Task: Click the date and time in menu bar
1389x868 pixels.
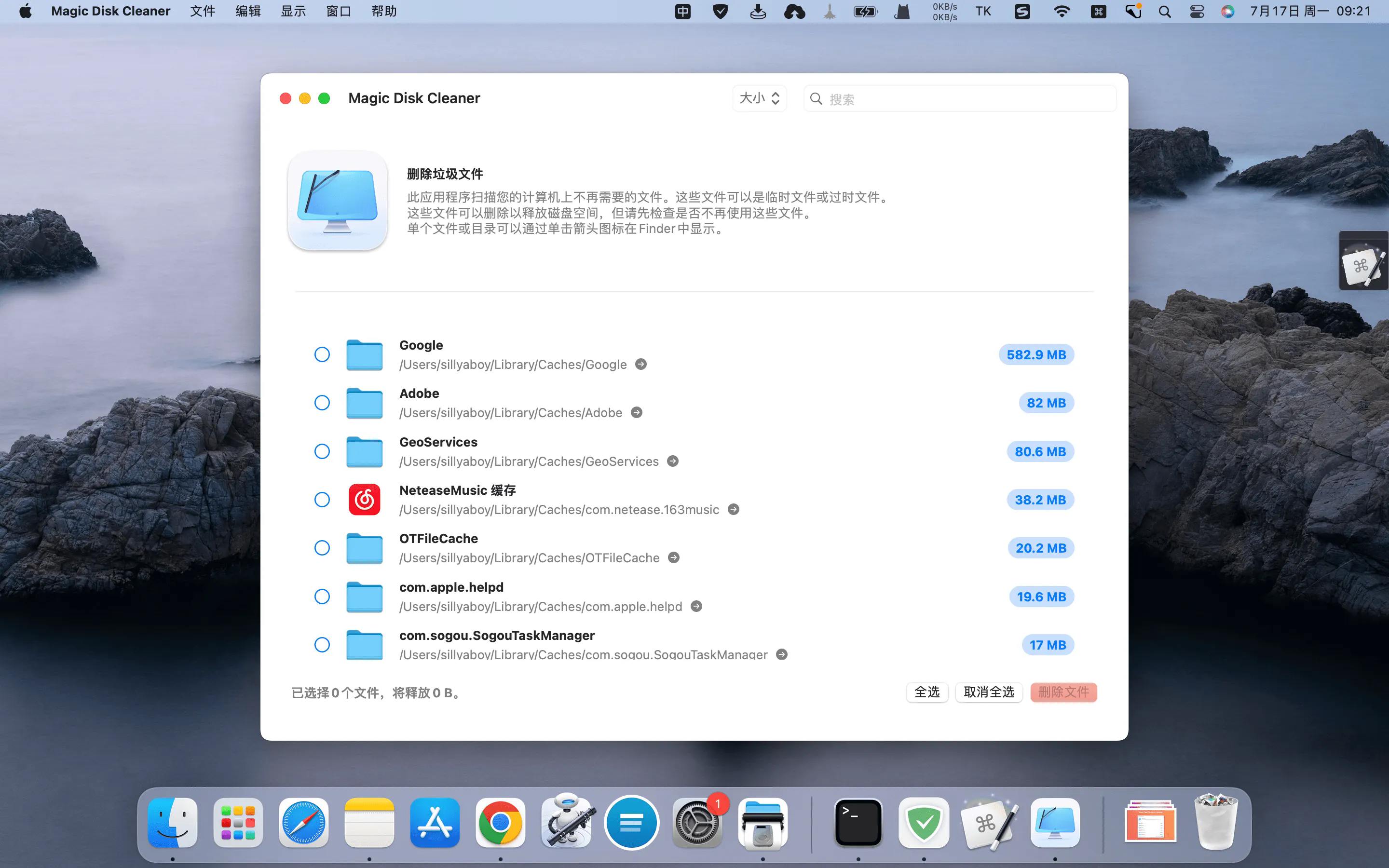Action: [1310, 12]
